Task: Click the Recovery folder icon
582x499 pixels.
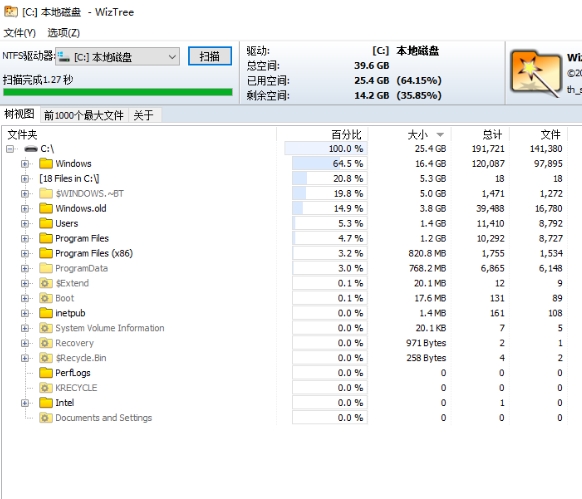Action: coord(46,343)
